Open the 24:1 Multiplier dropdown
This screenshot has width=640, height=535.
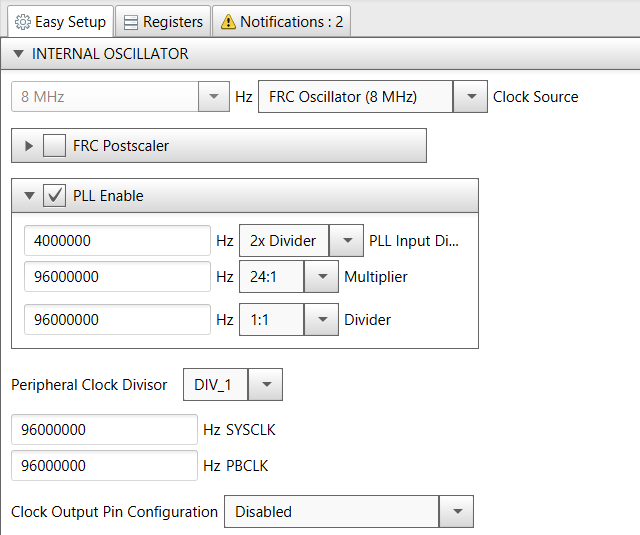click(x=321, y=277)
